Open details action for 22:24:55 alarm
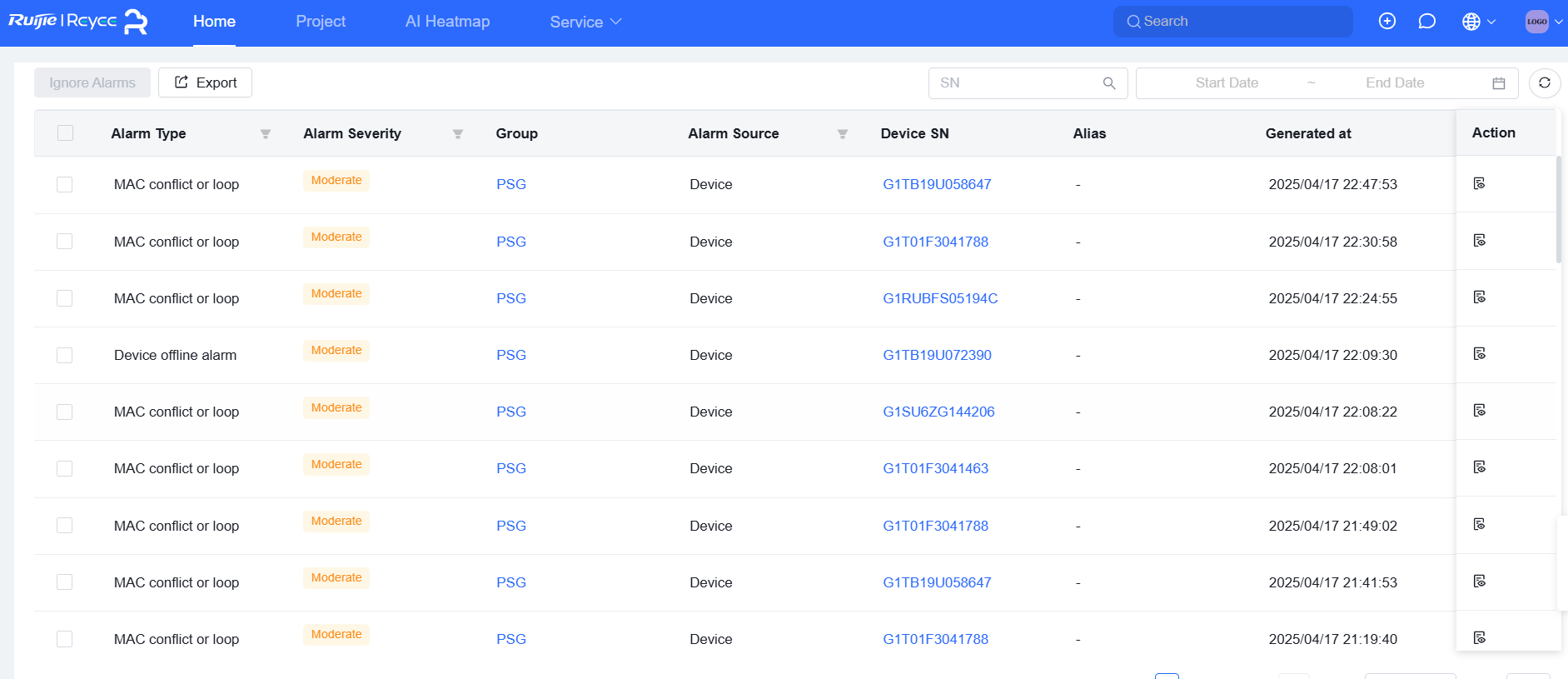This screenshot has height=679, width=1568. [1480, 297]
